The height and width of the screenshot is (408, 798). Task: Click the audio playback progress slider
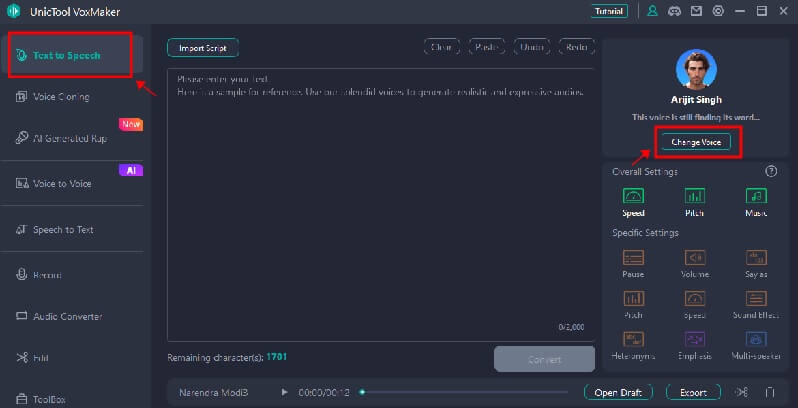(464, 392)
